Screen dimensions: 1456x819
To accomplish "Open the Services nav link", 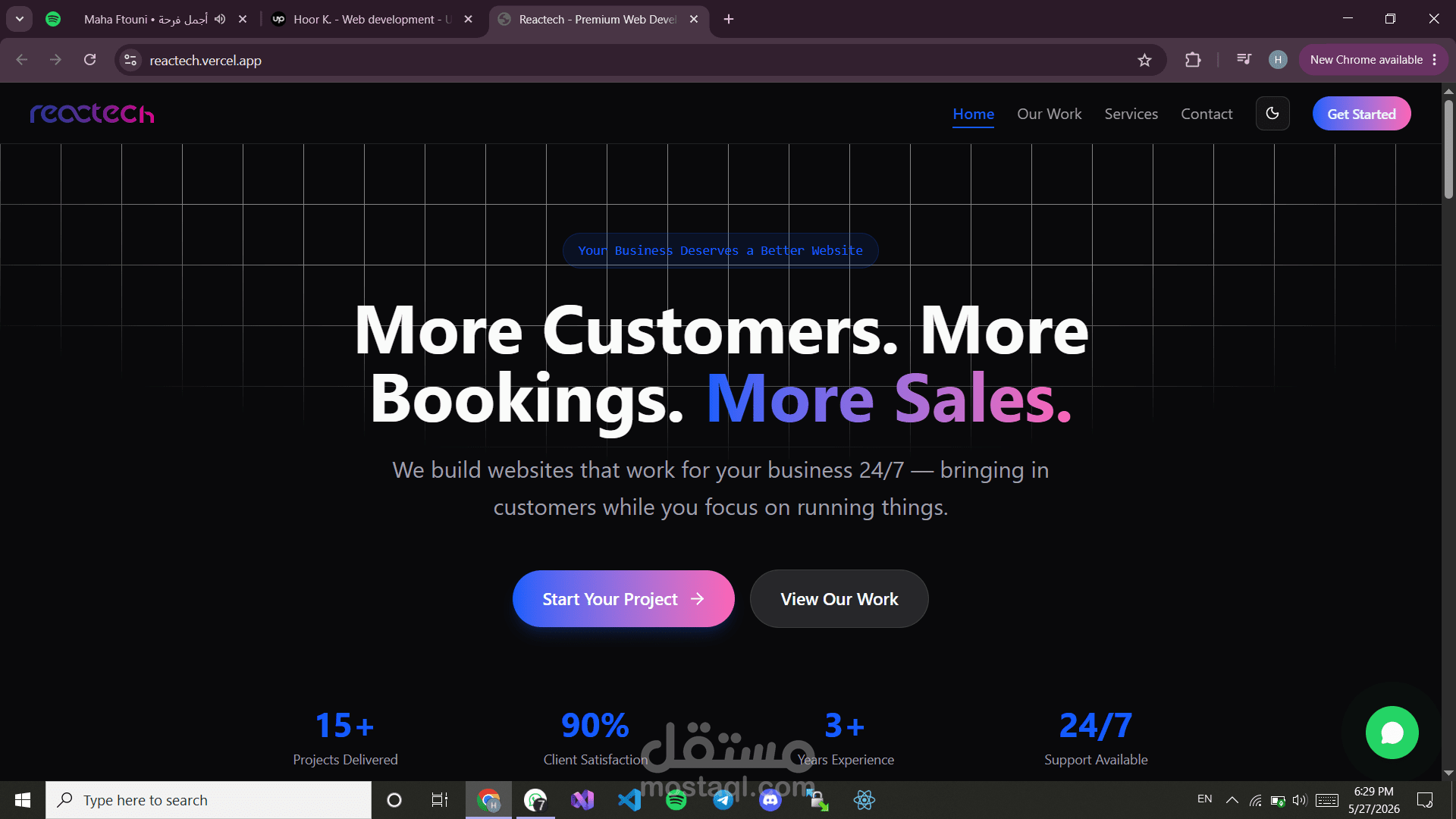I will click(x=1131, y=114).
